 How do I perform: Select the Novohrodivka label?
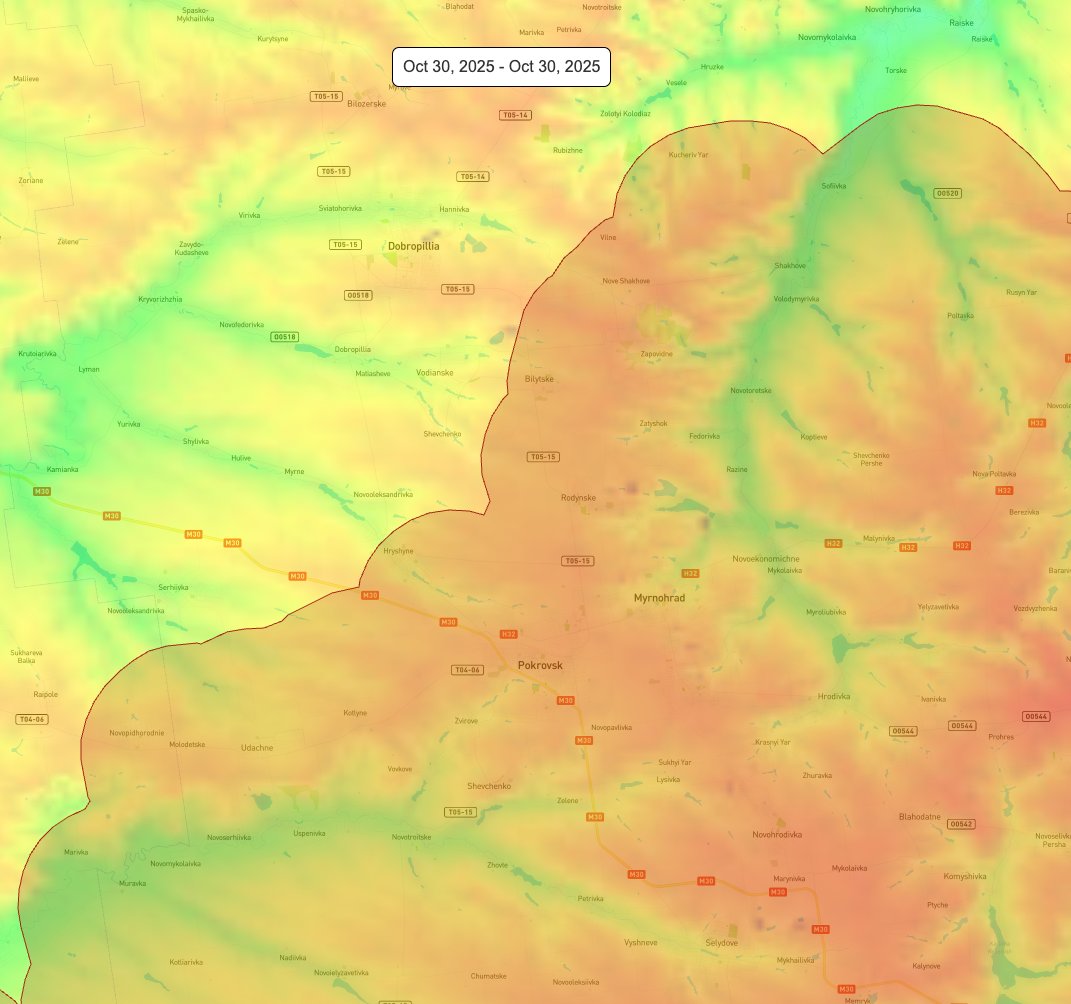pyautogui.click(x=777, y=835)
